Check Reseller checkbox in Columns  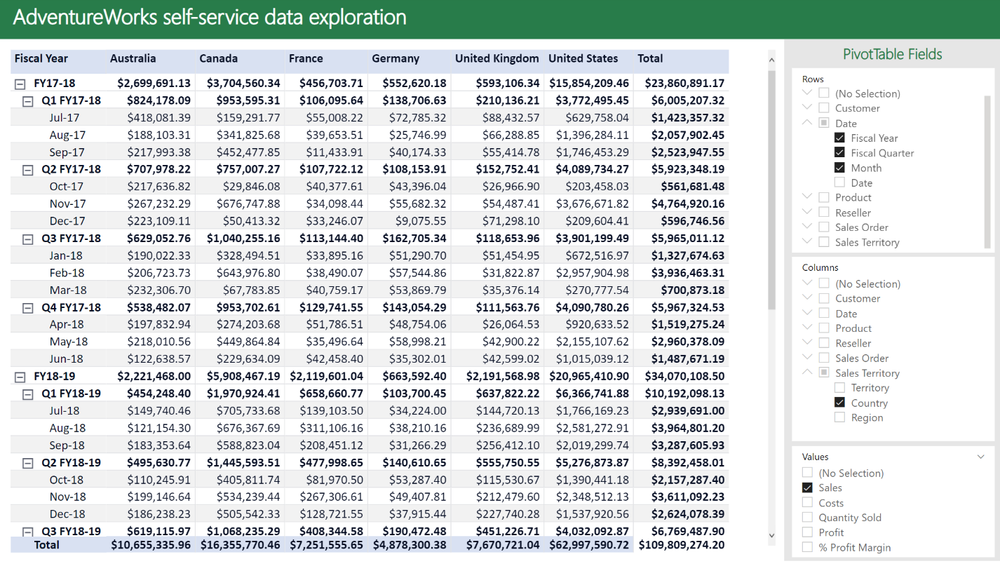pos(824,343)
